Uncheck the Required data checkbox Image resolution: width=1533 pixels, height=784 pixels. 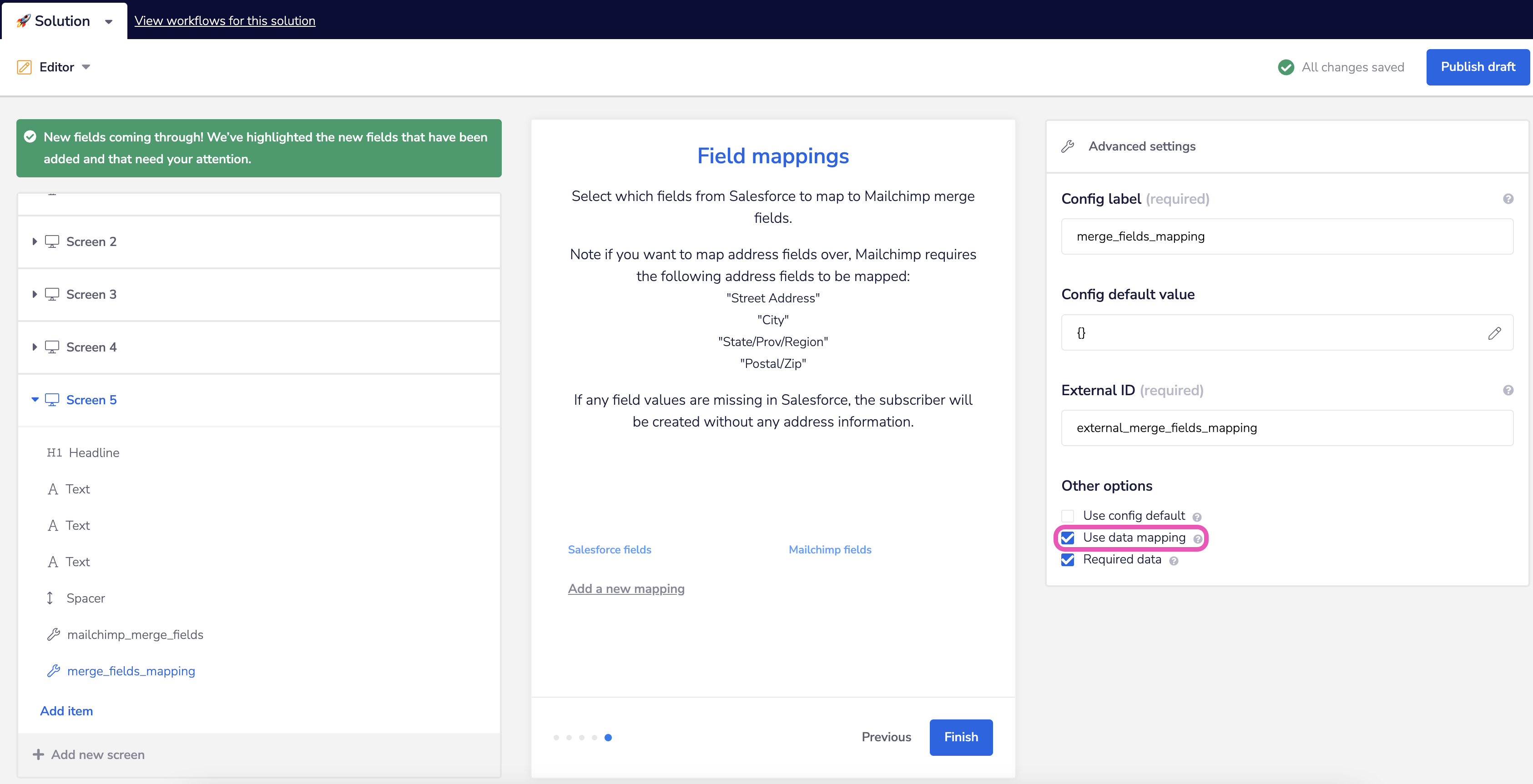click(1068, 560)
